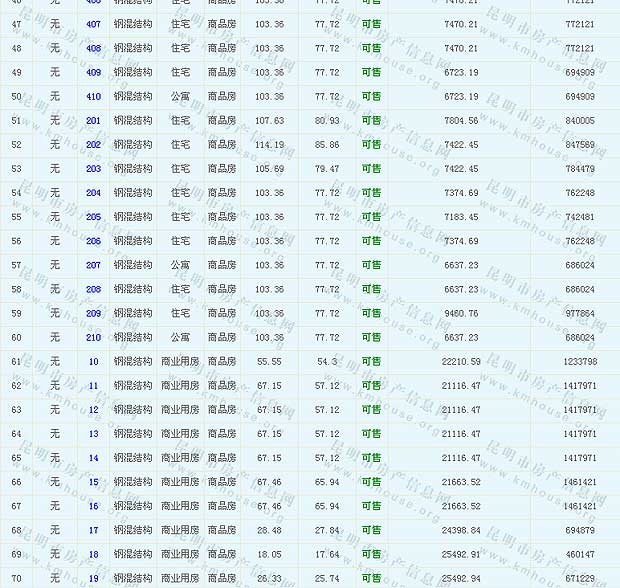Select apartment unit 410 link
Viewport: 620px width, 588px height.
tap(93, 97)
